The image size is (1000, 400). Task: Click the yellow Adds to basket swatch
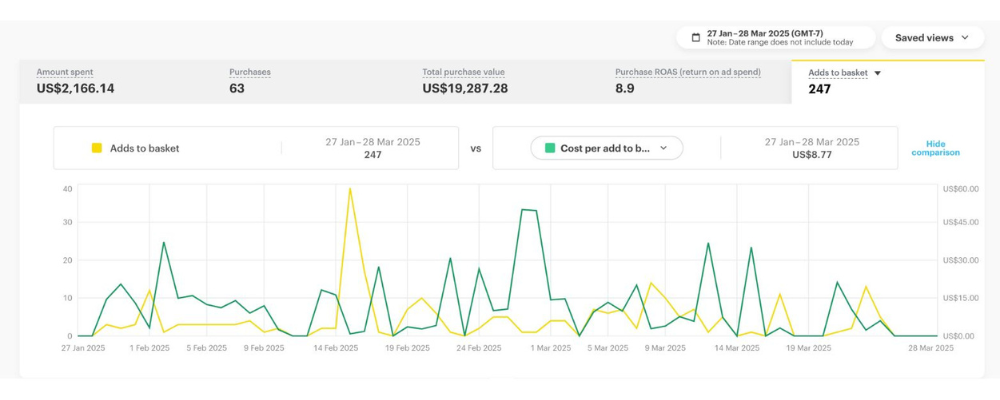point(97,148)
